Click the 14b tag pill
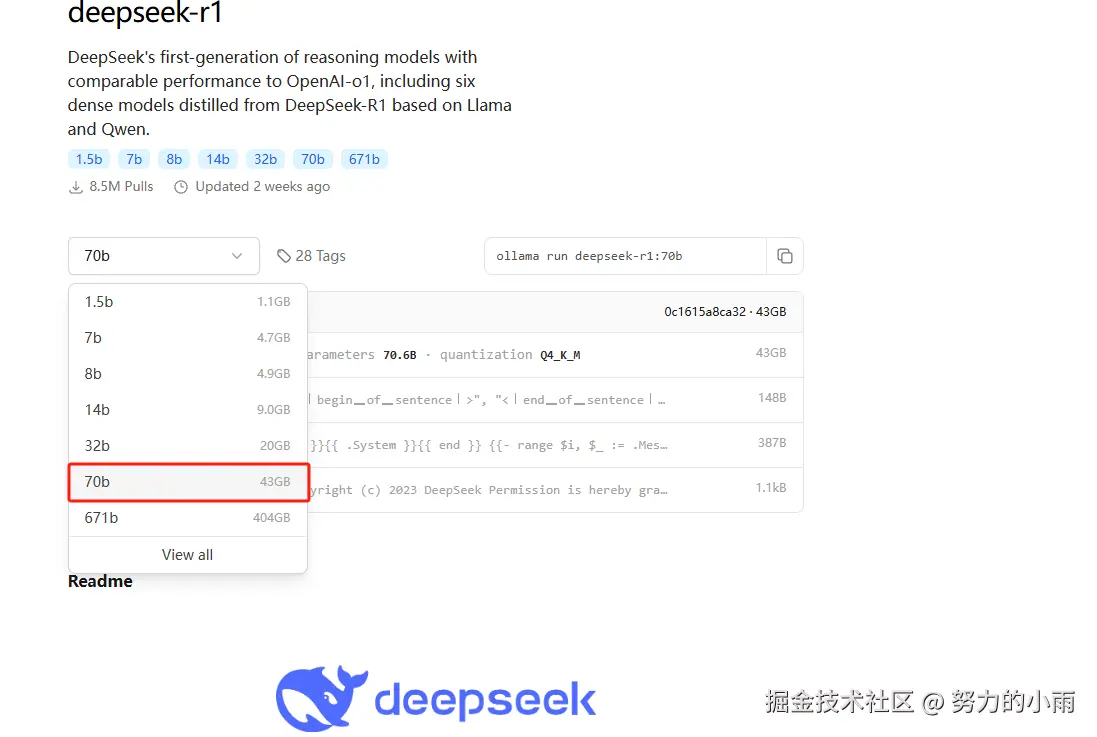The width and height of the screenshot is (1097, 737). 218,160
